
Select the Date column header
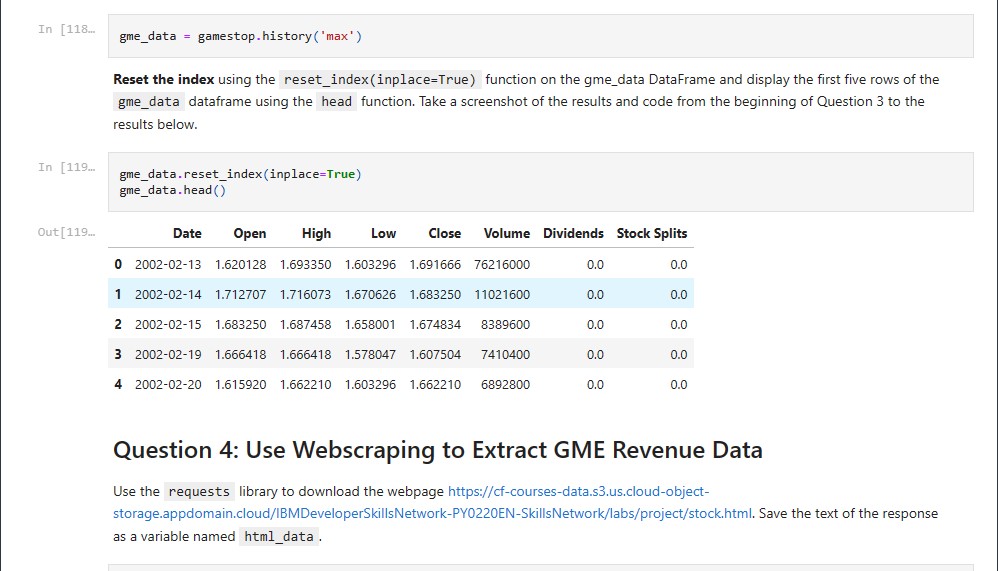(187, 234)
